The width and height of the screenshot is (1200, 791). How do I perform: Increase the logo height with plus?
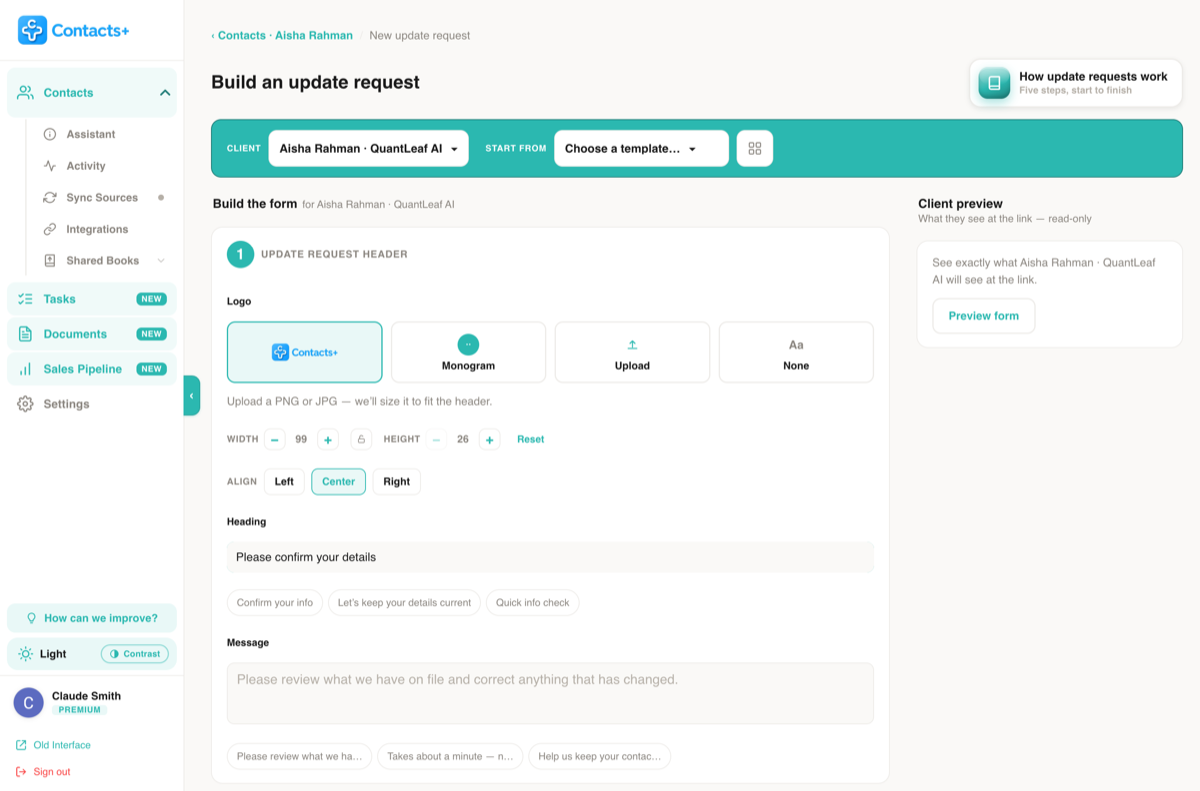pyautogui.click(x=489, y=439)
